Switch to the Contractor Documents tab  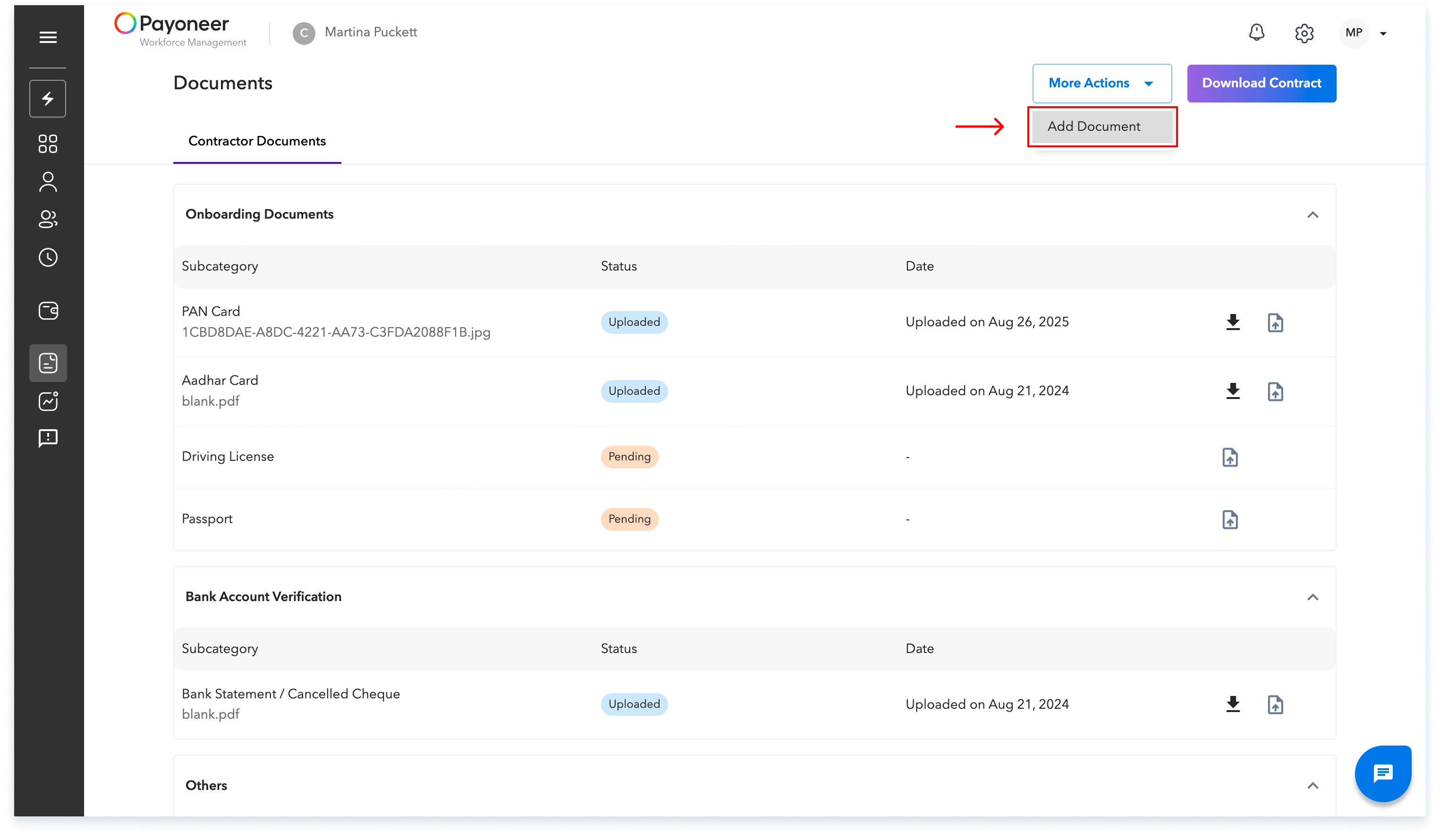coord(257,141)
